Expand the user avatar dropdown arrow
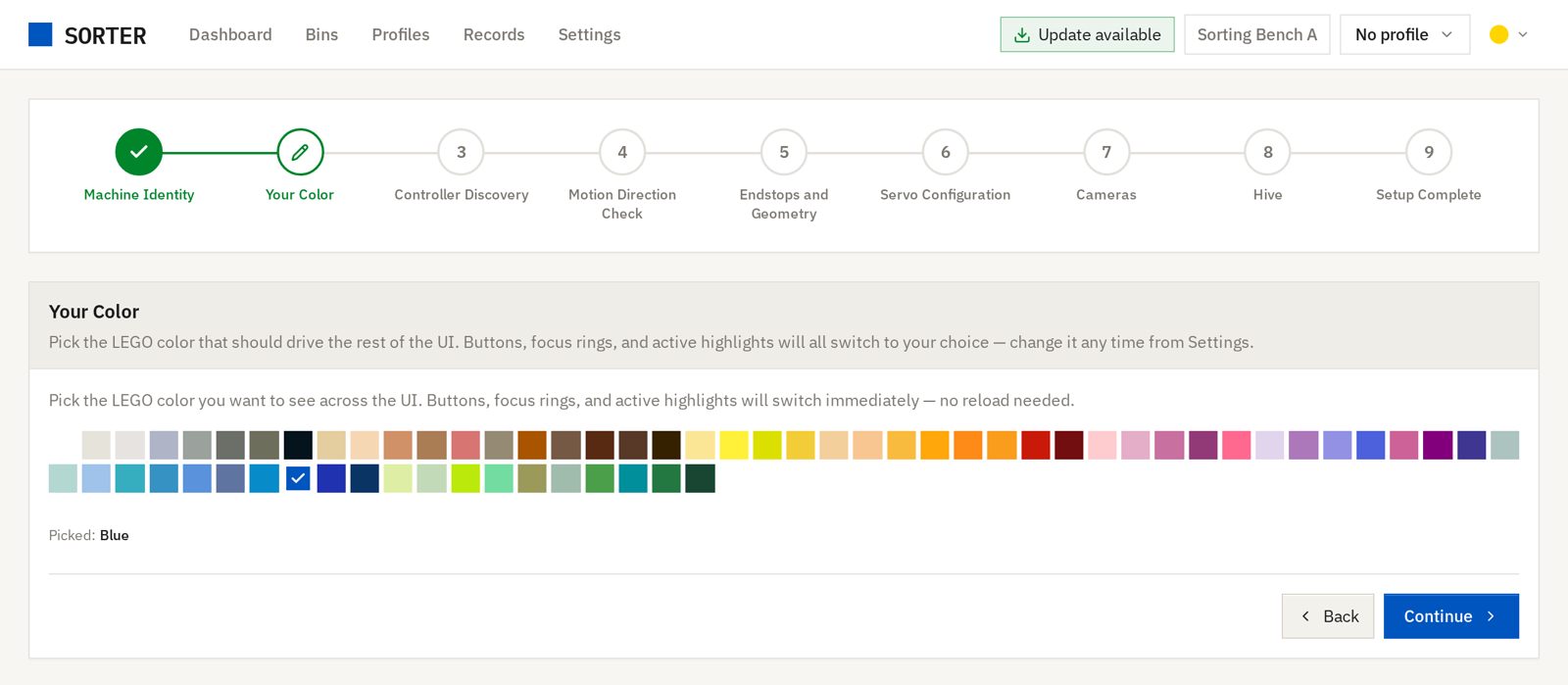The height and width of the screenshot is (685, 1568). point(1523,34)
